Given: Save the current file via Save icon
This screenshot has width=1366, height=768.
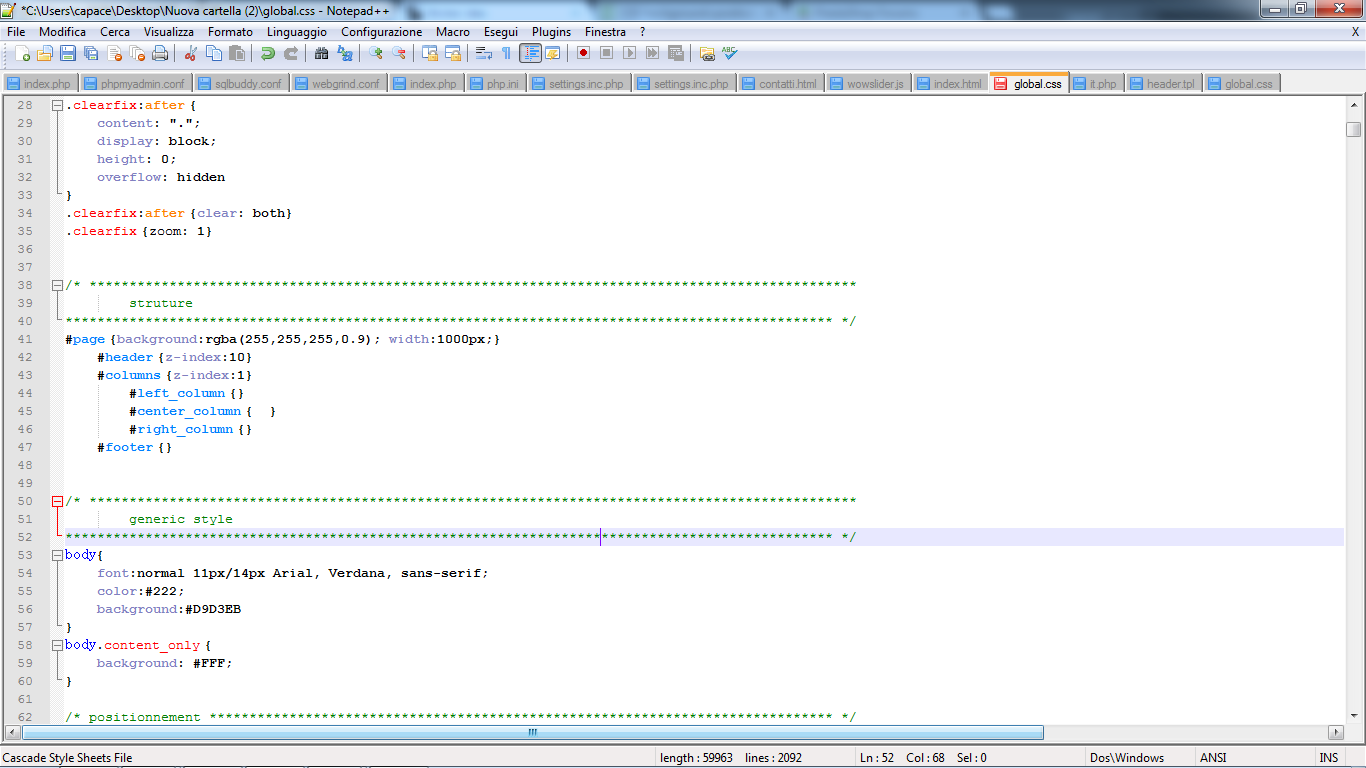Looking at the screenshot, I should (x=68, y=54).
